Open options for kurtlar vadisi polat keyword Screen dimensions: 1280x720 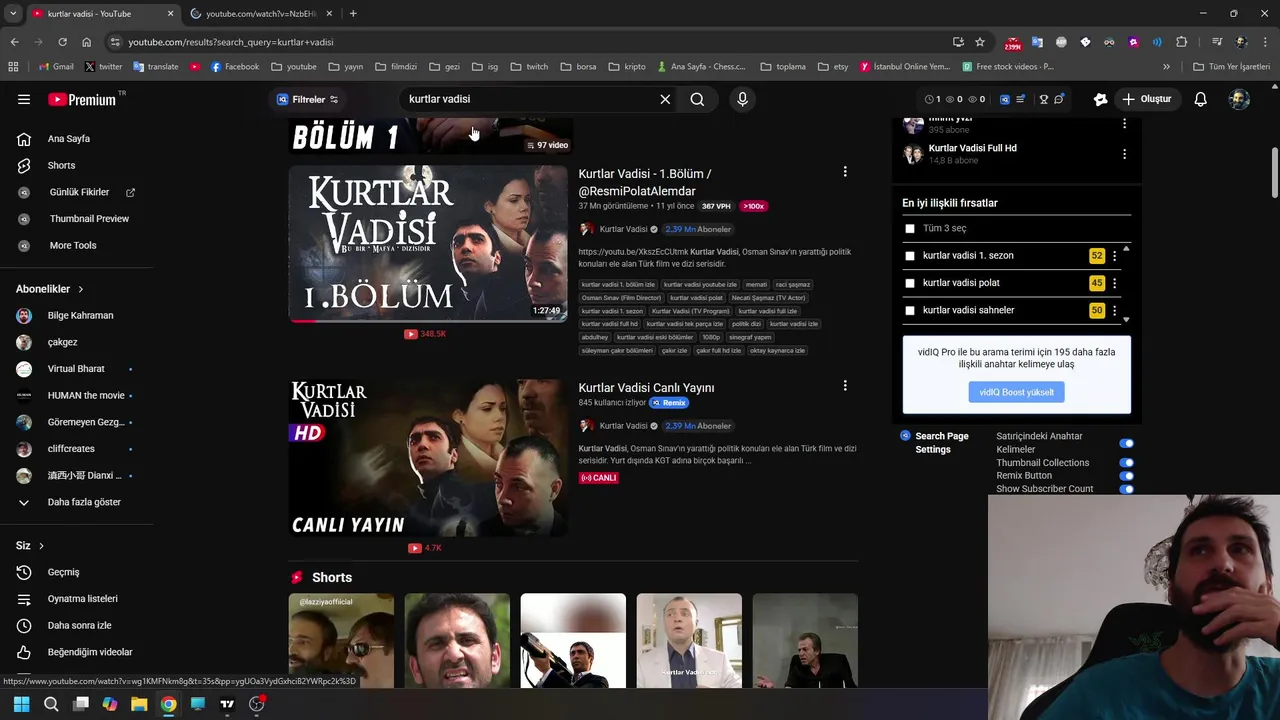tap(1114, 283)
